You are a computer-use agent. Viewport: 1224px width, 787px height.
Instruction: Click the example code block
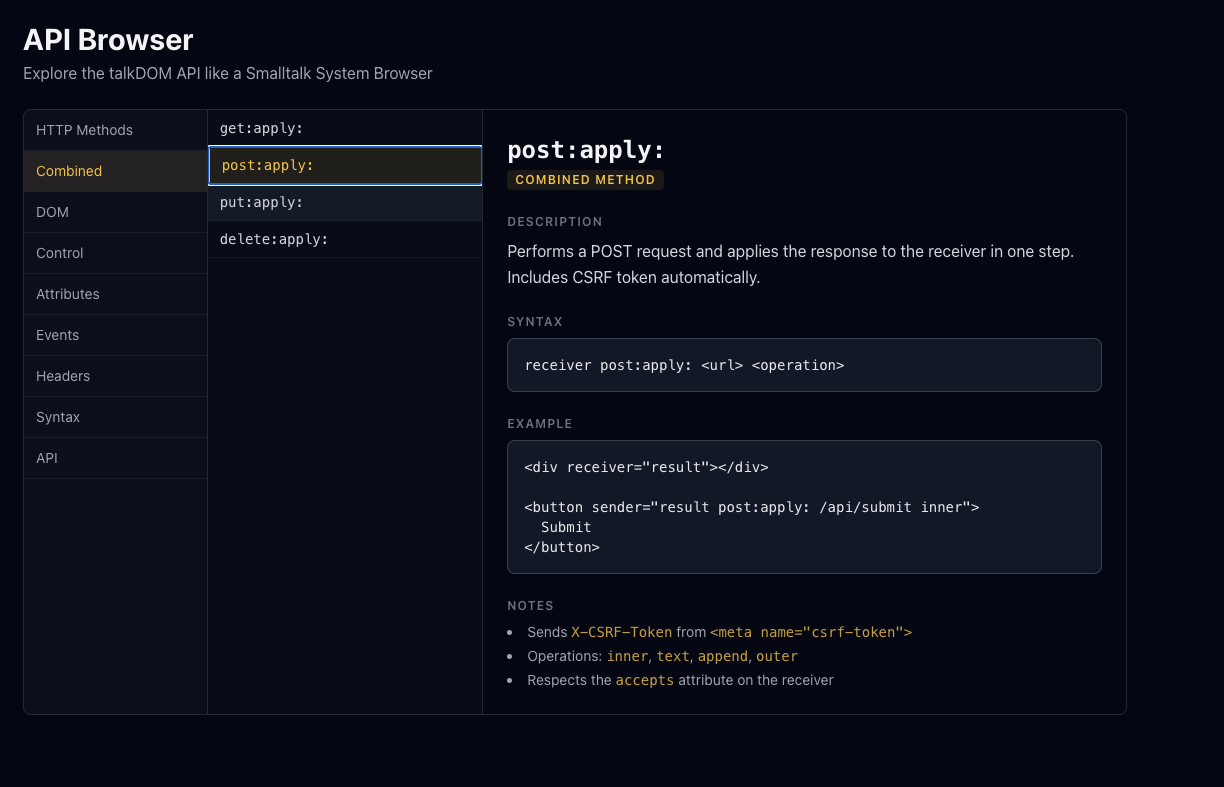(x=804, y=507)
